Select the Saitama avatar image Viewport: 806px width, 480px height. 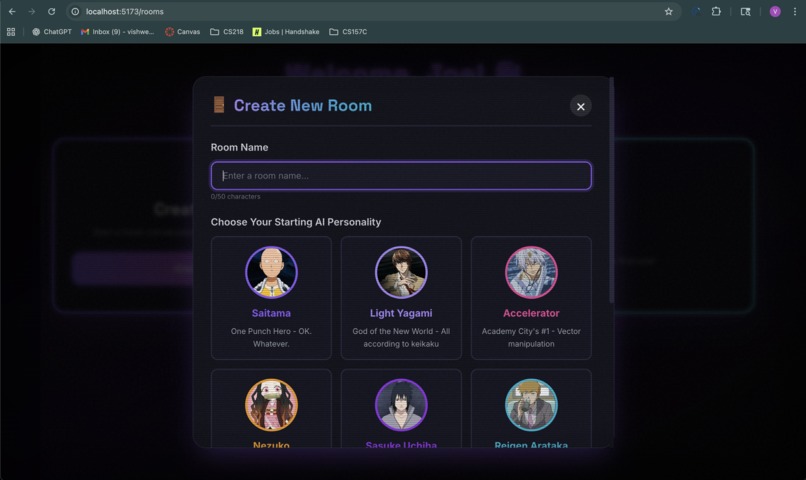coord(271,272)
